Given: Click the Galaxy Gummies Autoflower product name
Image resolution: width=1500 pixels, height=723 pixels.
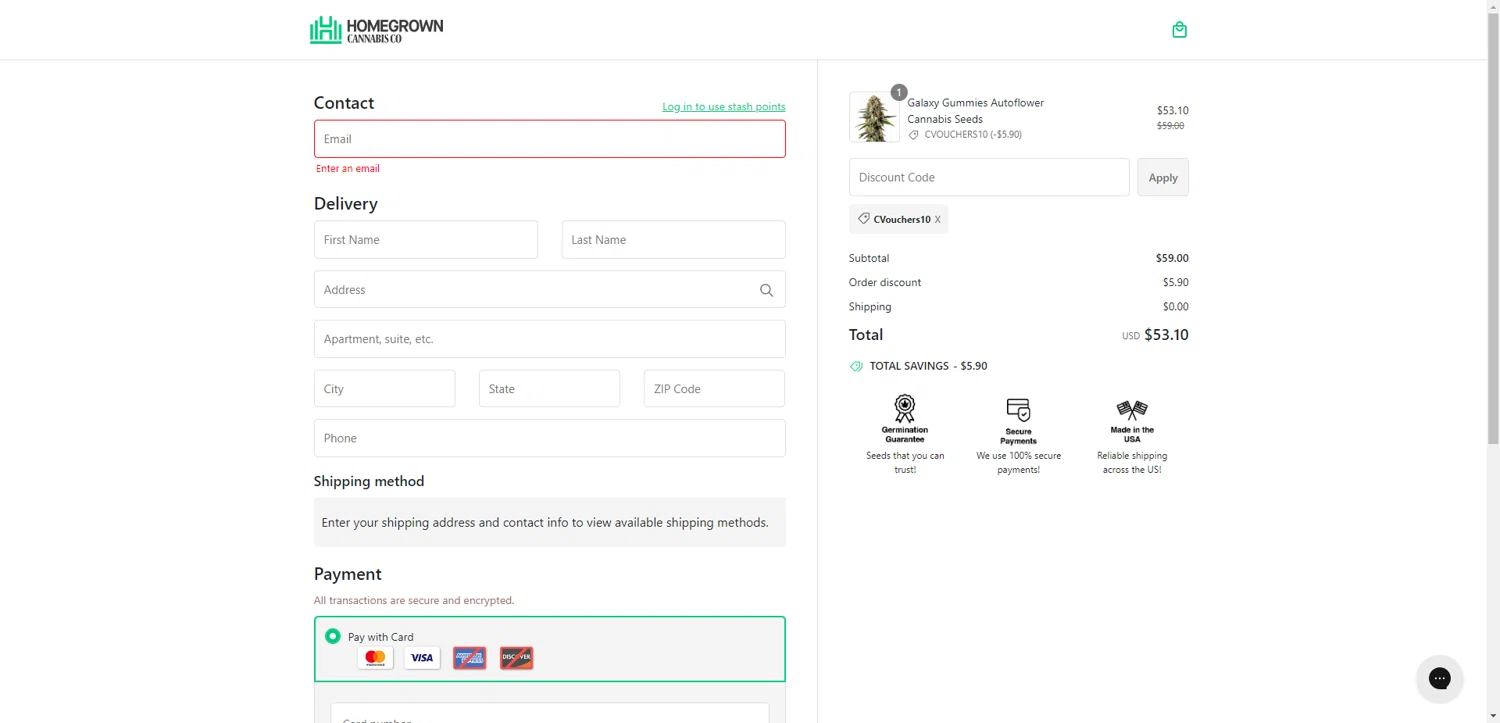Looking at the screenshot, I should click(976, 111).
